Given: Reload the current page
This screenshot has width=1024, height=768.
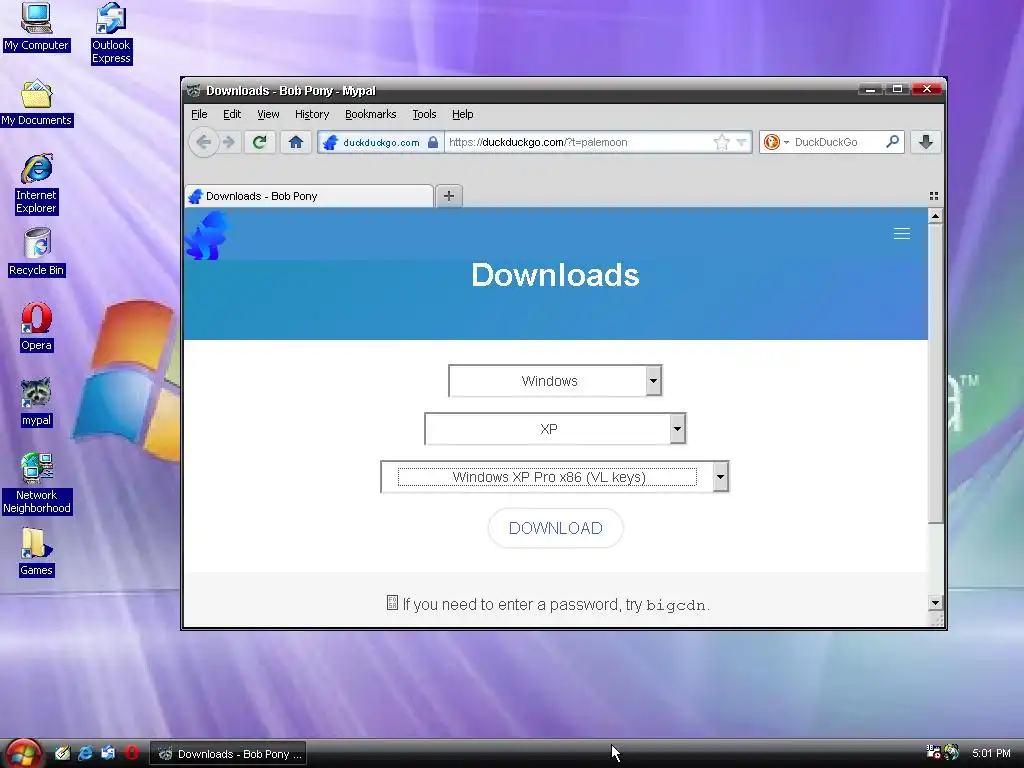Looking at the screenshot, I should point(260,142).
